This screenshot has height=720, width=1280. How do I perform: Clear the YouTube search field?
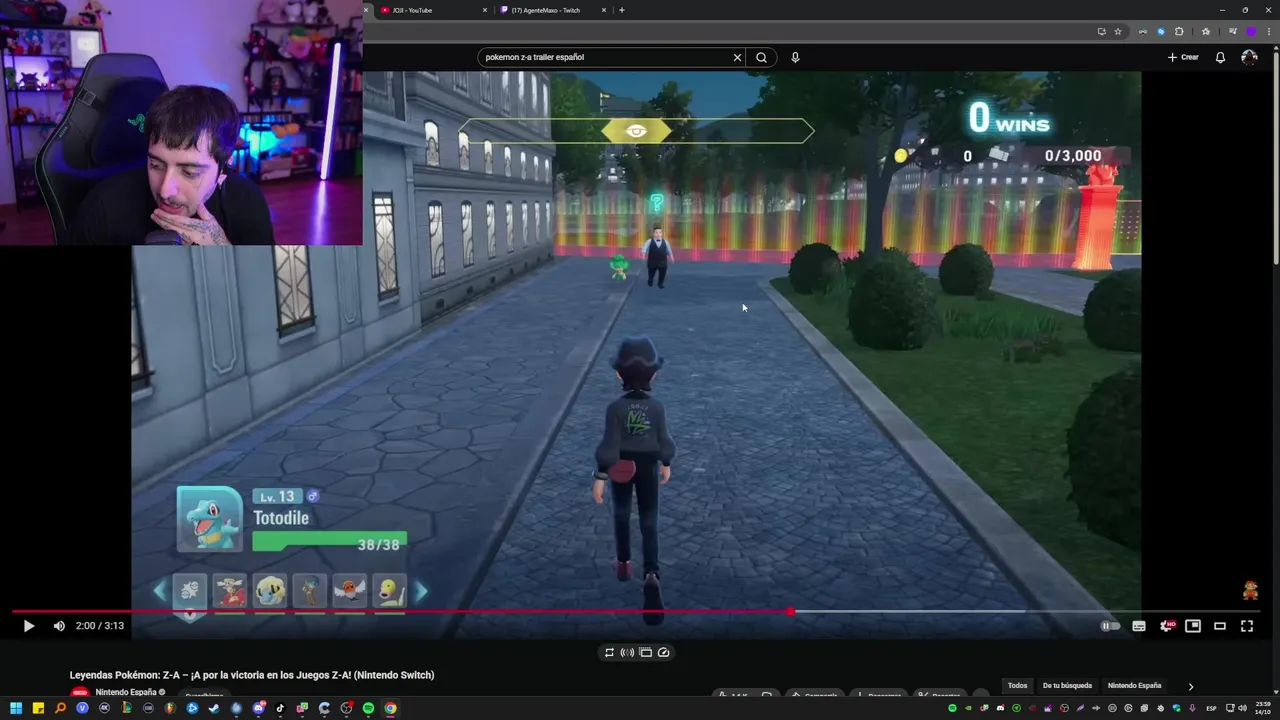[737, 57]
